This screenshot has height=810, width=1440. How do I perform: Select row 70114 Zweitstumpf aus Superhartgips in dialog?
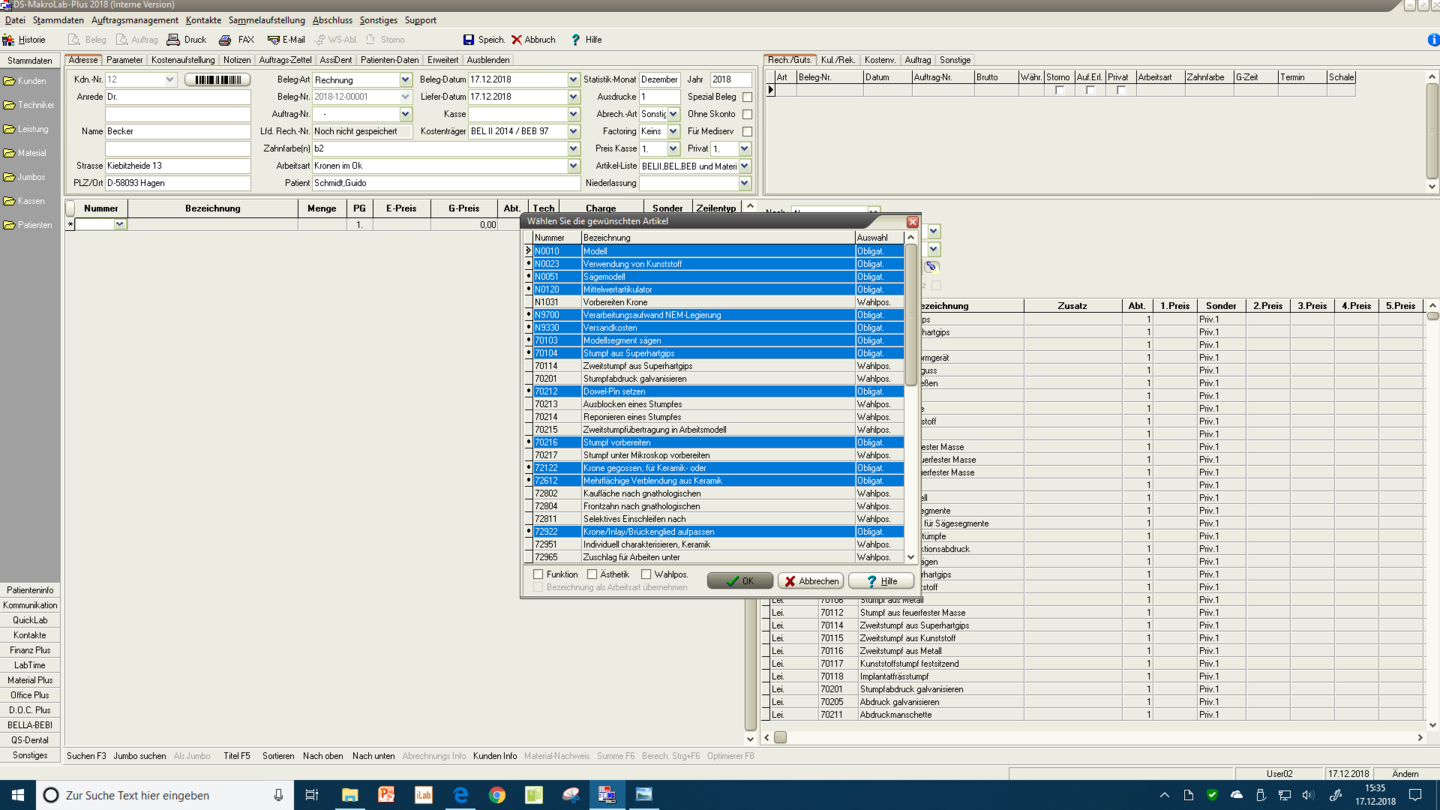tap(714, 366)
